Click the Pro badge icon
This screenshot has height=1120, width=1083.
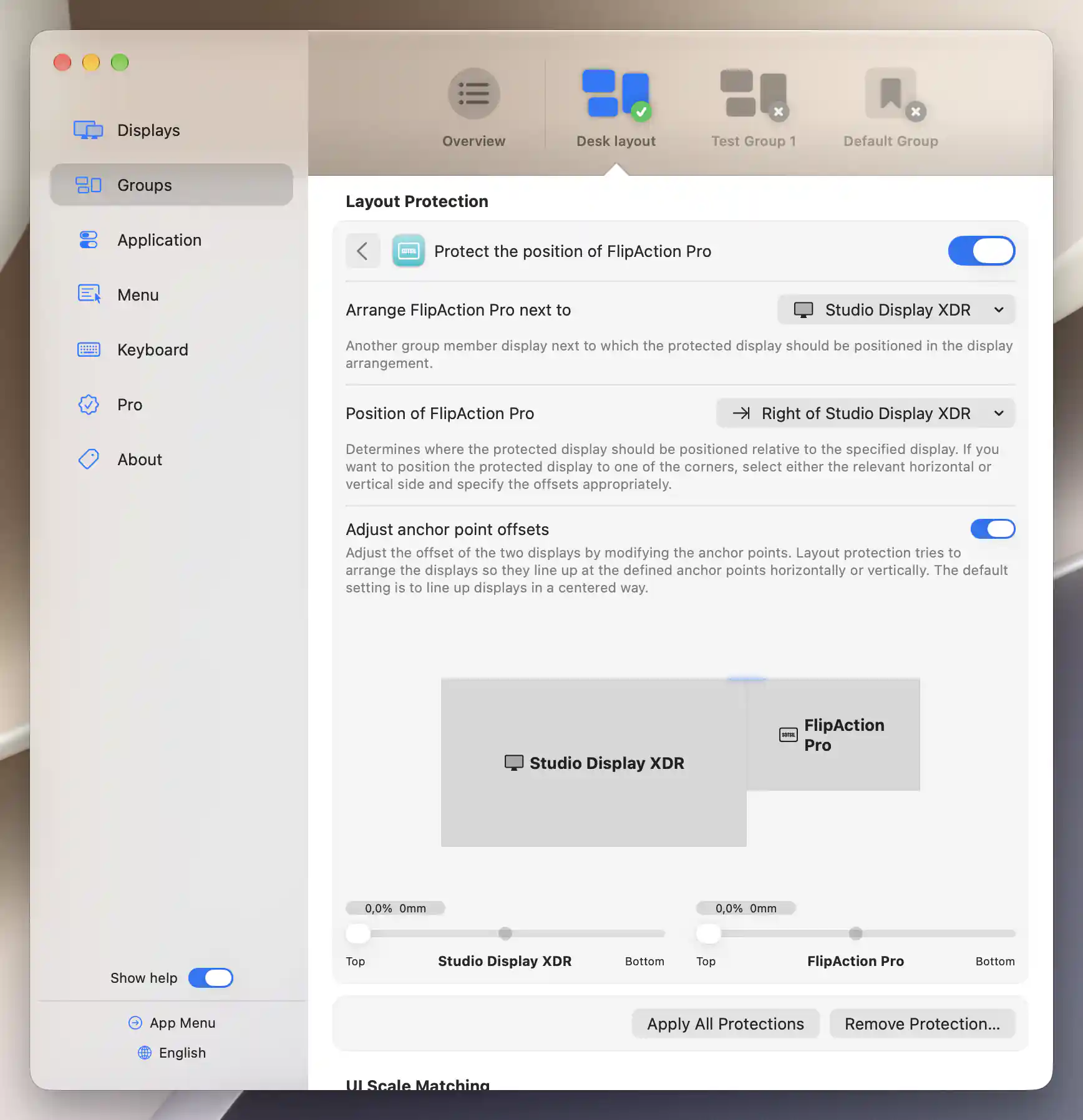(89, 405)
